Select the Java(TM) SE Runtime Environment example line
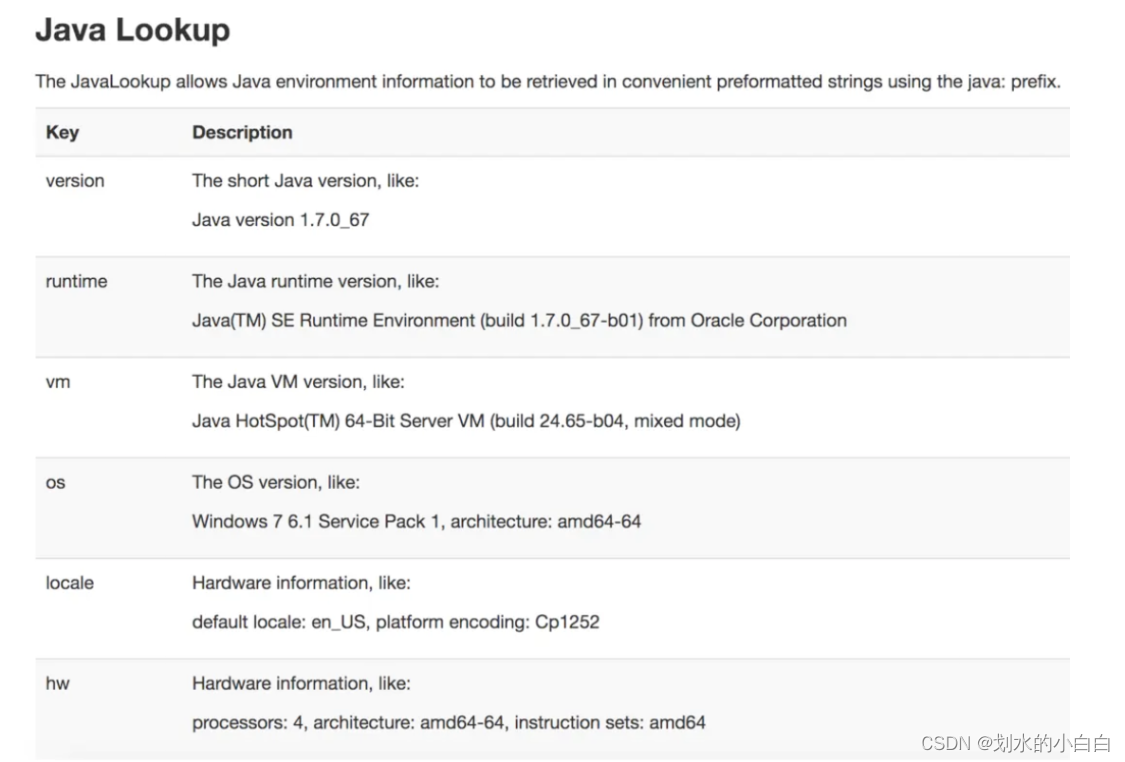Image resolution: width=1125 pixels, height=762 pixels. click(x=519, y=320)
